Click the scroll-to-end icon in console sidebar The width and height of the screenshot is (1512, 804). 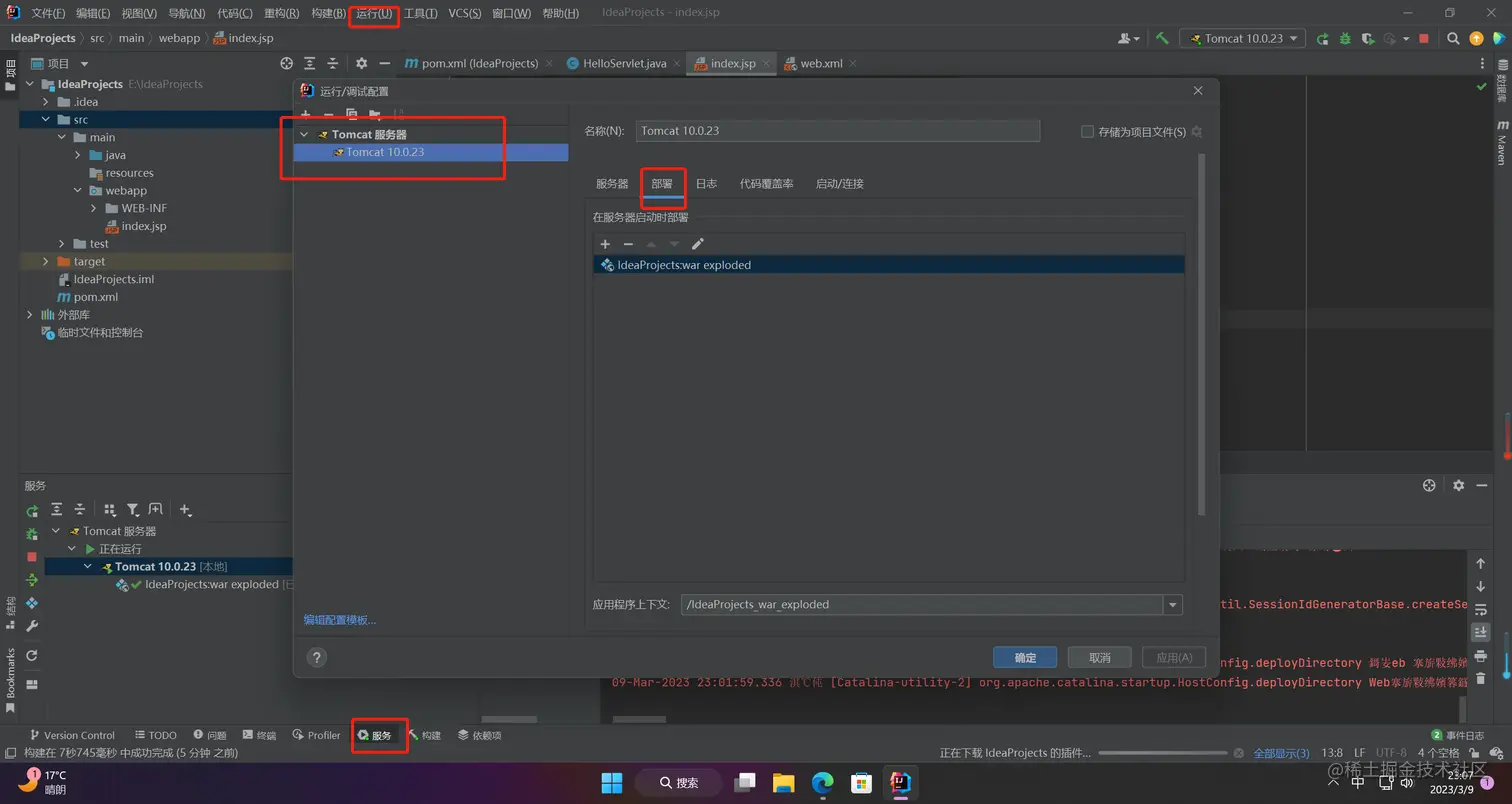coord(1481,633)
